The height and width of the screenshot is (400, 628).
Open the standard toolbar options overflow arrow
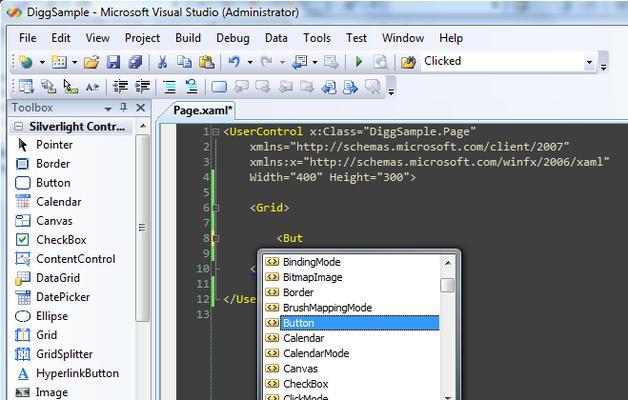click(x=603, y=65)
